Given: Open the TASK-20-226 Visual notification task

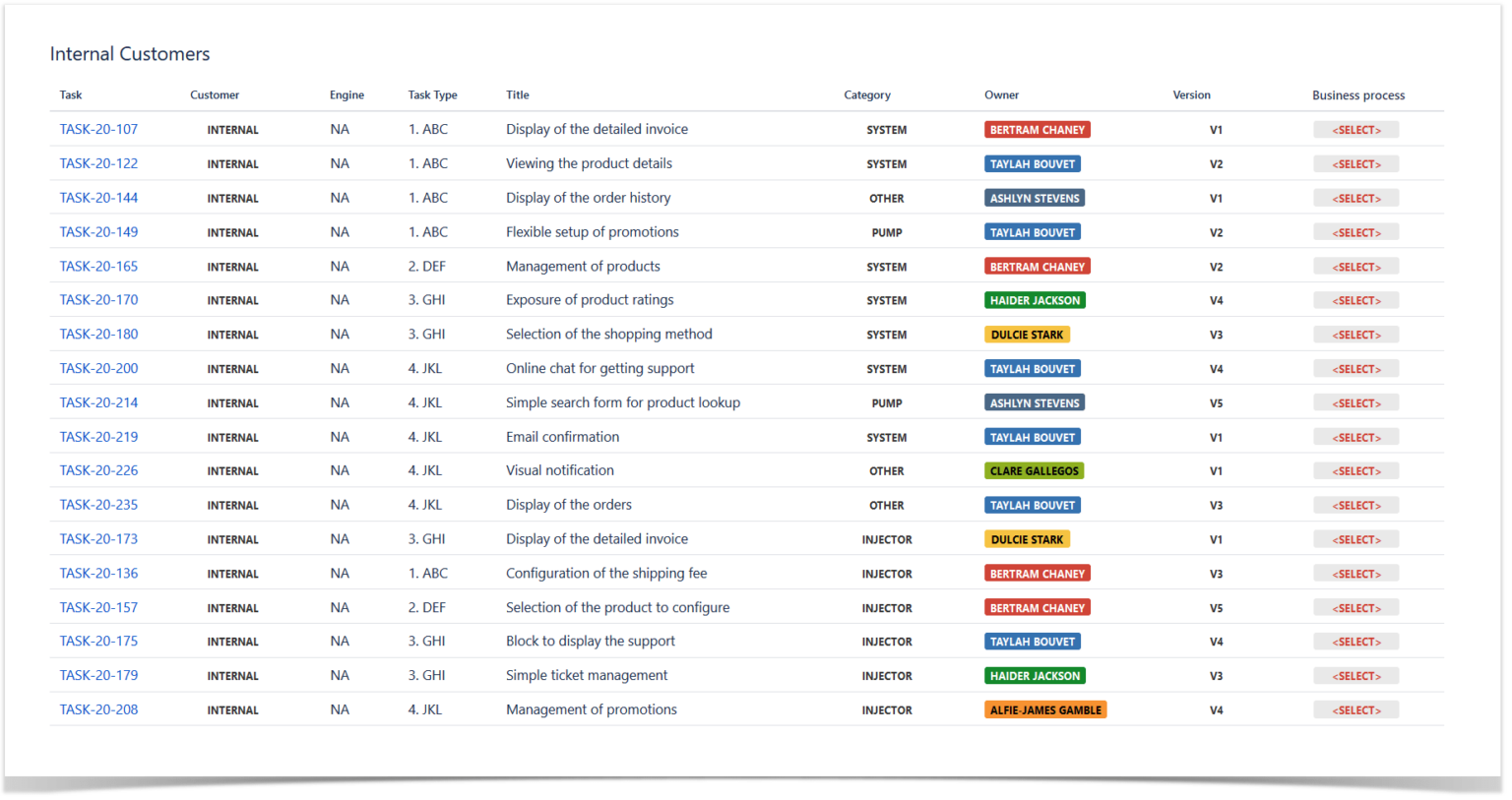Looking at the screenshot, I should [98, 470].
